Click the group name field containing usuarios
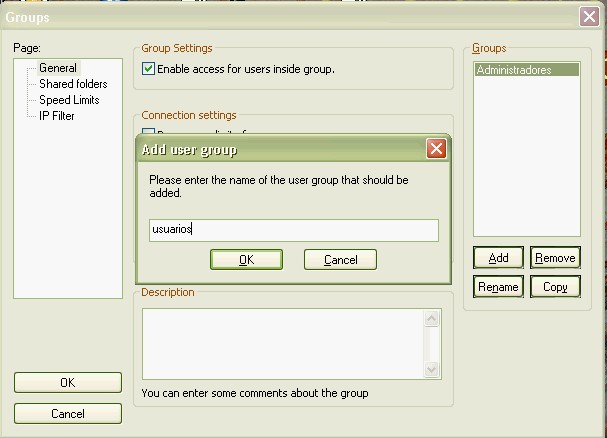The height and width of the screenshot is (438, 607). pos(293,230)
